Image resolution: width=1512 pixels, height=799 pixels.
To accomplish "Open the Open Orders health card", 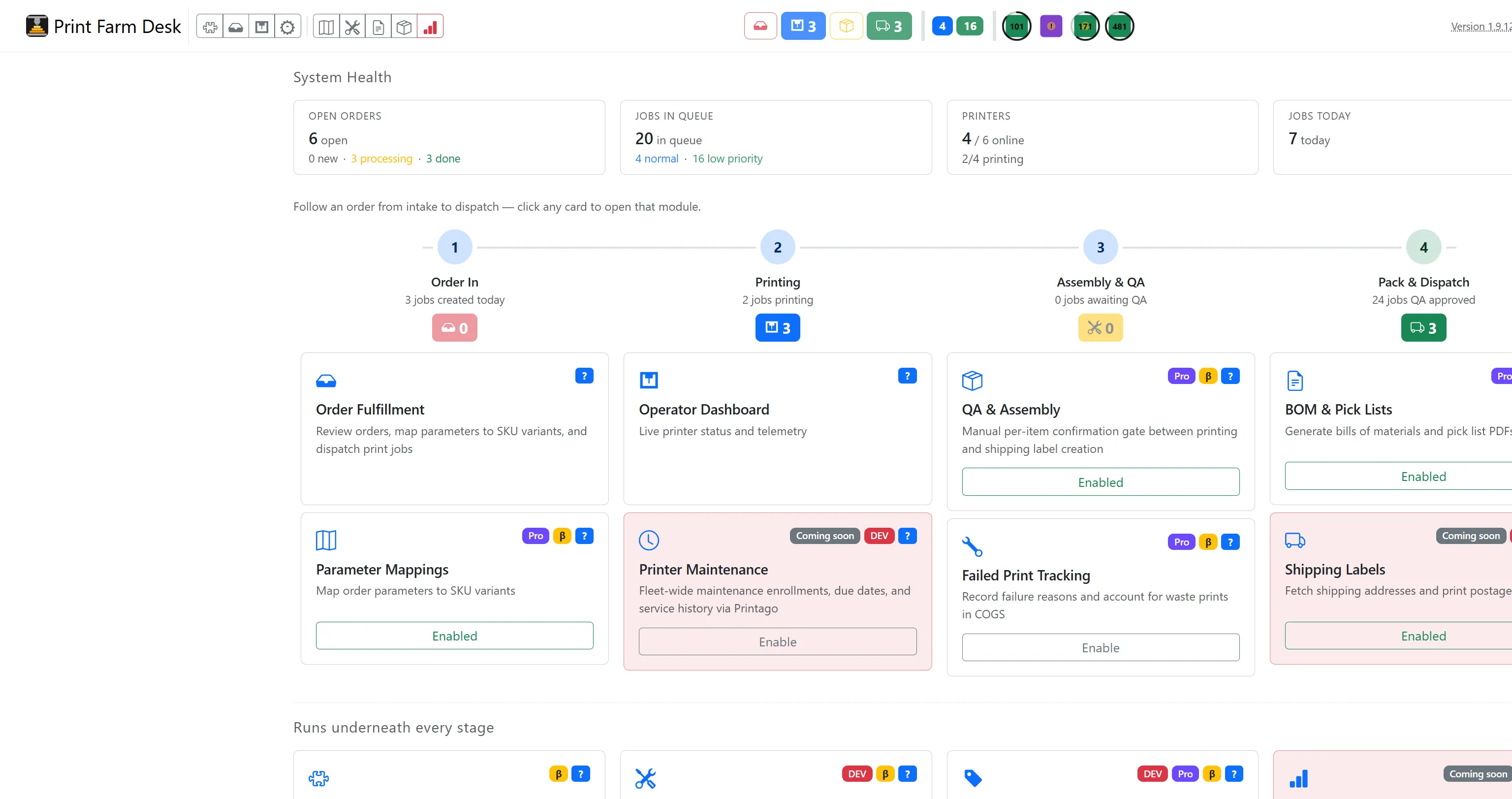I will coord(449,137).
